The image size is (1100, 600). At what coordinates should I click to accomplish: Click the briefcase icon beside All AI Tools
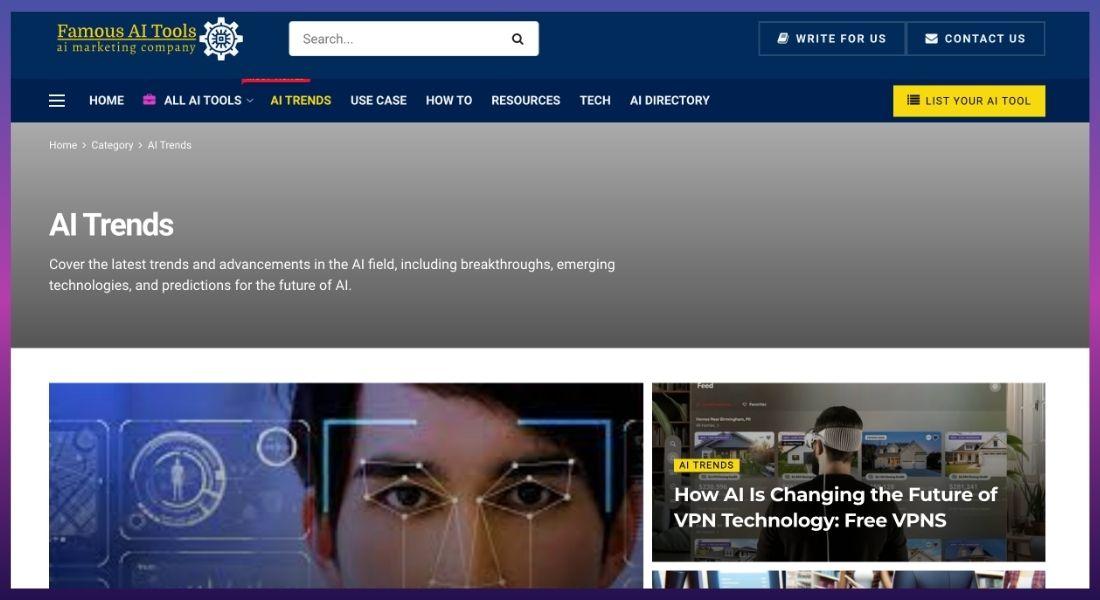(x=150, y=100)
